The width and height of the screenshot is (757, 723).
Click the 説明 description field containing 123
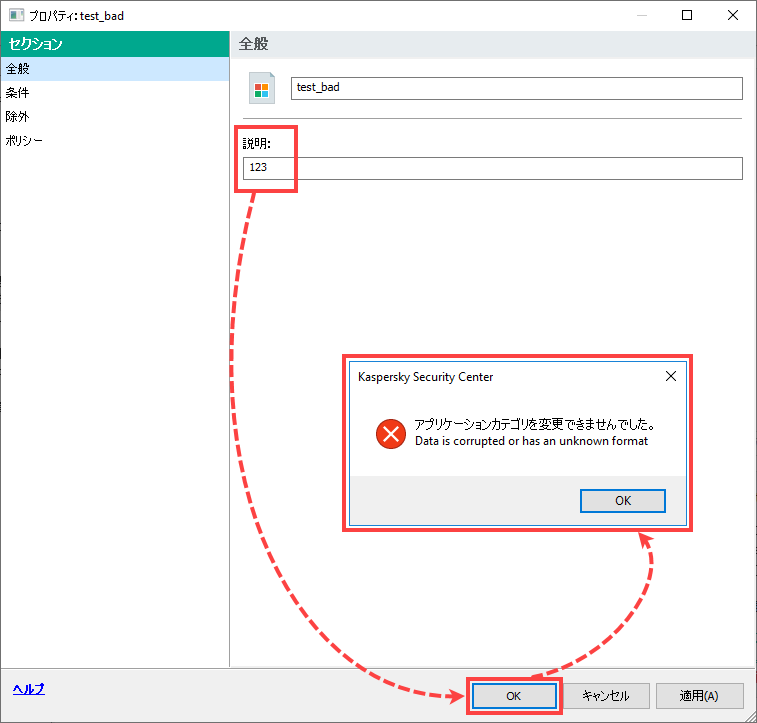[x=492, y=168]
